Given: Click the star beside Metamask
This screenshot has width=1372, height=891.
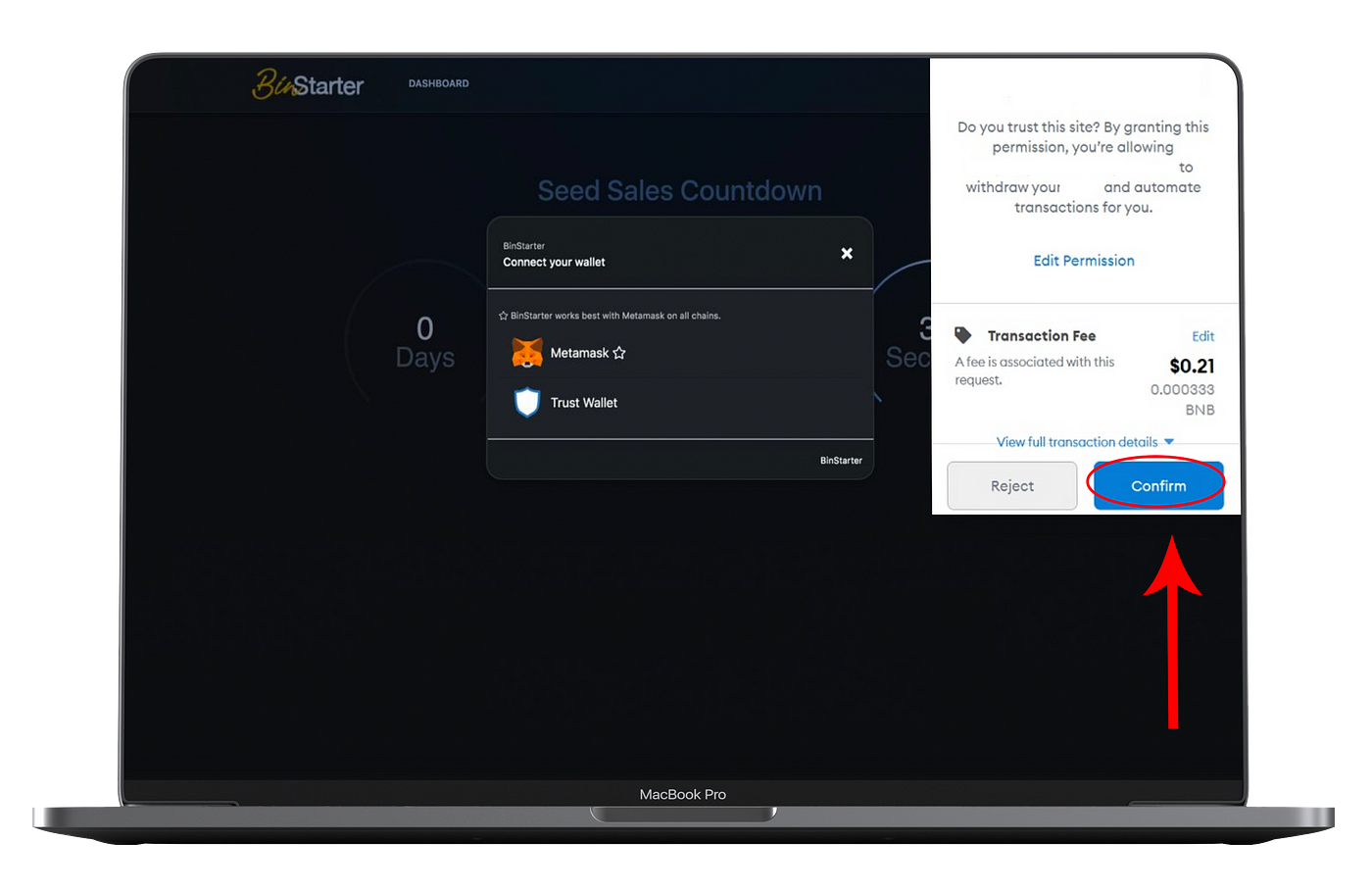Looking at the screenshot, I should [619, 353].
